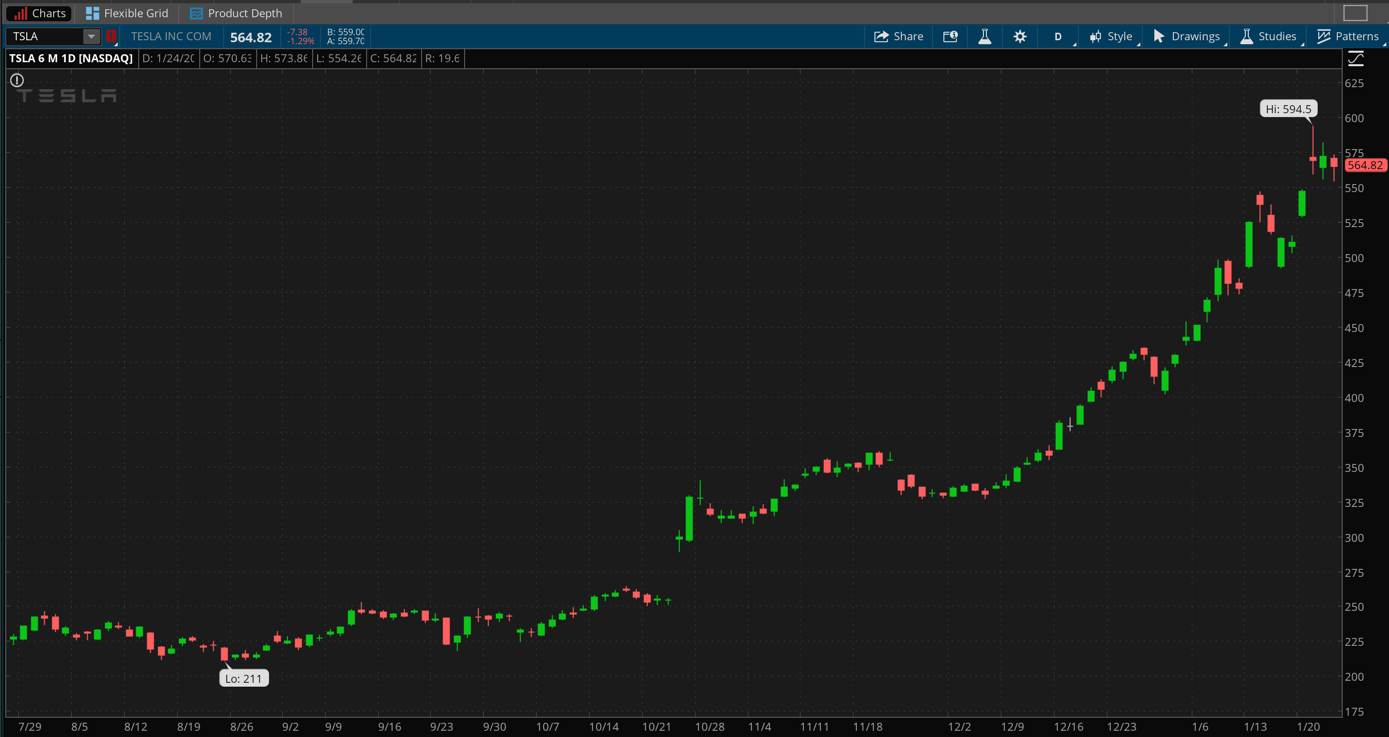1389x737 pixels.
Task: Click the close value C: 564.82
Action: (393, 58)
